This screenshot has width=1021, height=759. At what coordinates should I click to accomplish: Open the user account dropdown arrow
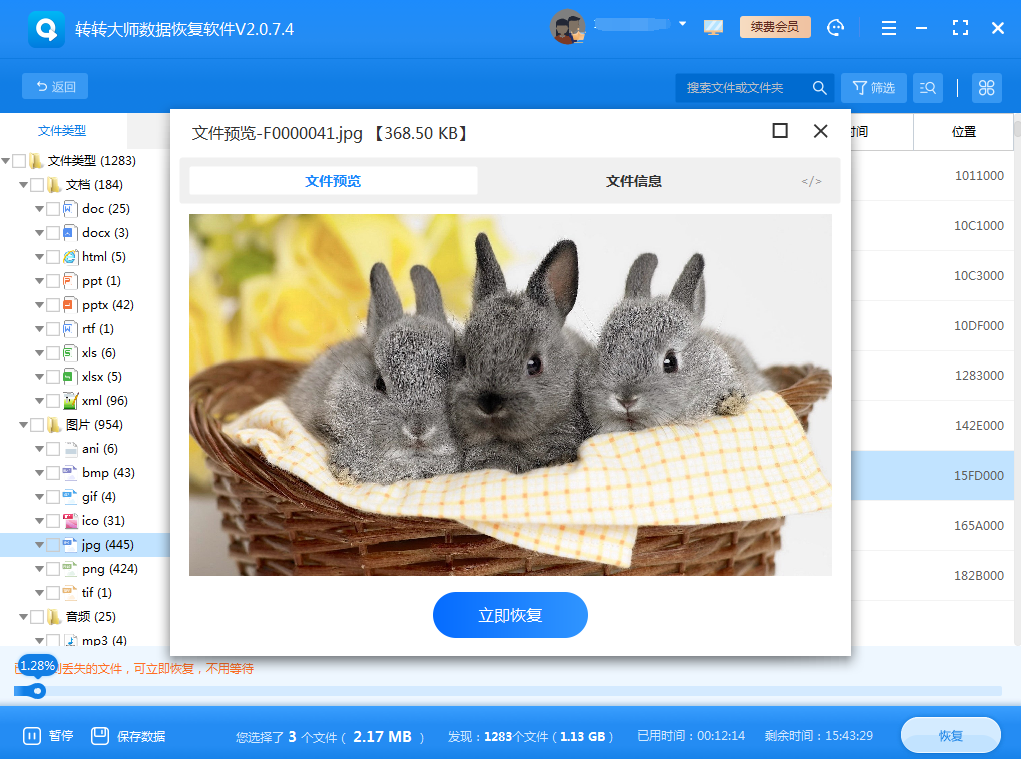coord(682,24)
